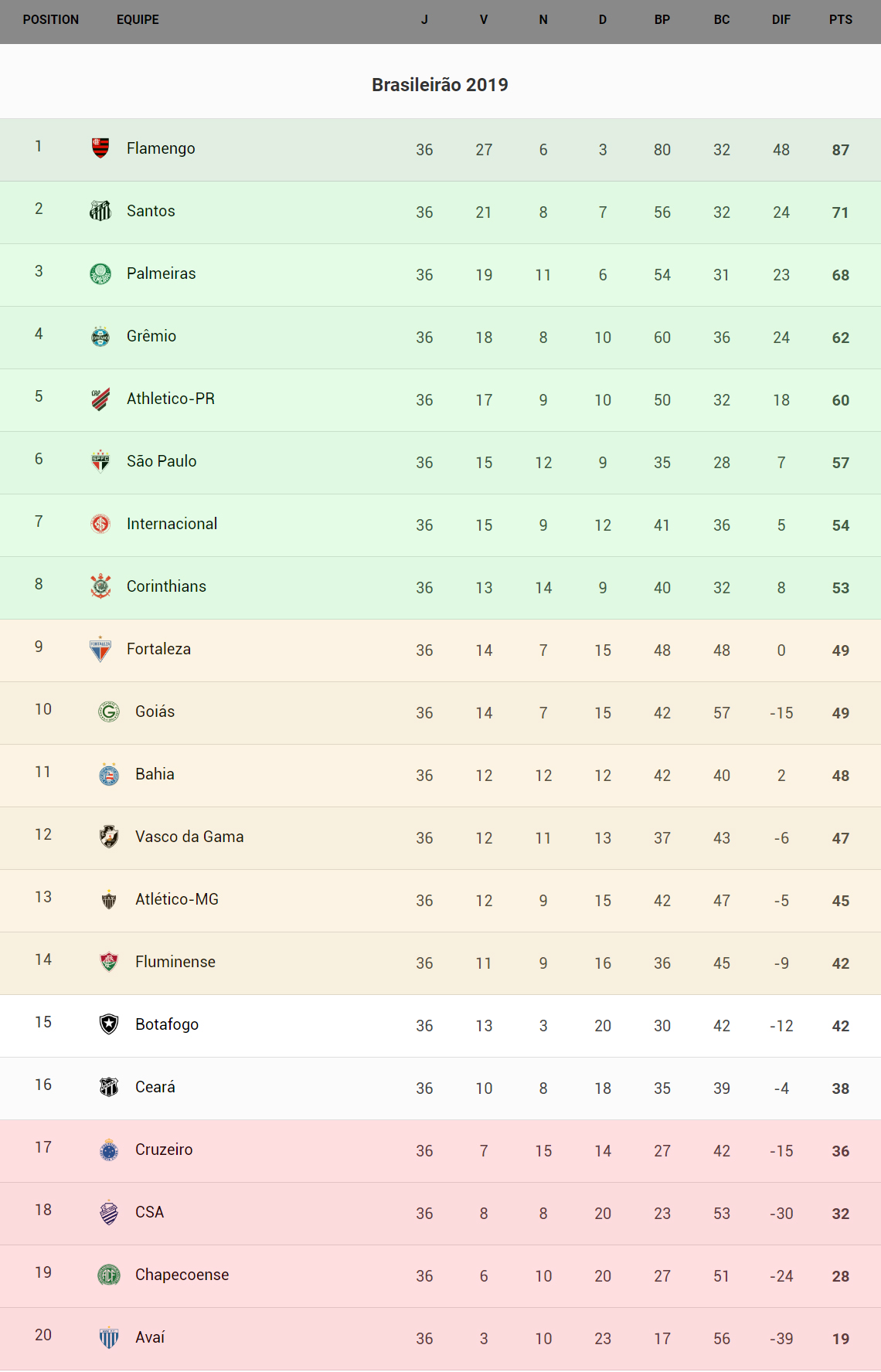Click the Santos club crest

click(x=100, y=210)
